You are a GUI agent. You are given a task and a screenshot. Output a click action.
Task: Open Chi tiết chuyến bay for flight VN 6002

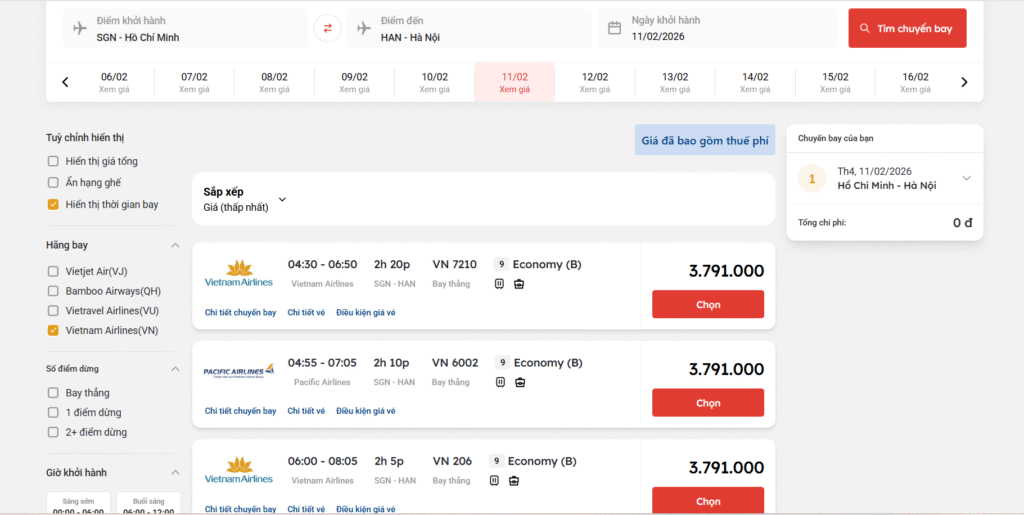pyautogui.click(x=240, y=411)
